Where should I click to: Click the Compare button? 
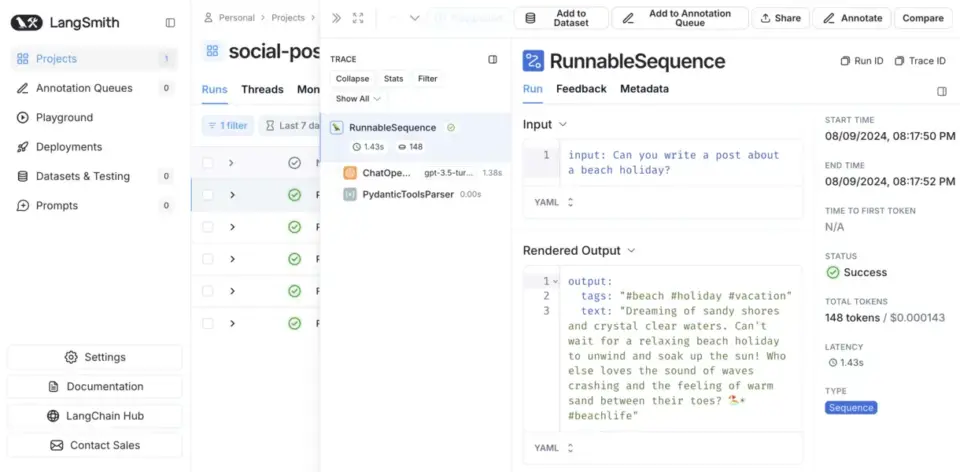pos(923,18)
